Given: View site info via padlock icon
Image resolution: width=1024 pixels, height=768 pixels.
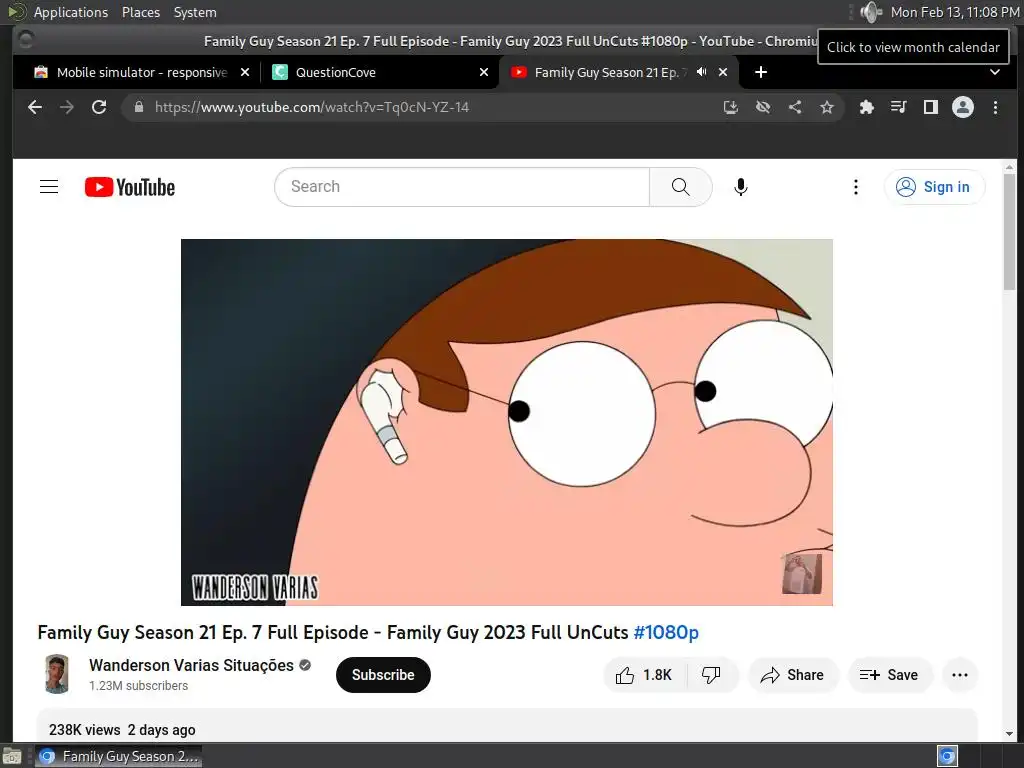Looking at the screenshot, I should pyautogui.click(x=138, y=107).
